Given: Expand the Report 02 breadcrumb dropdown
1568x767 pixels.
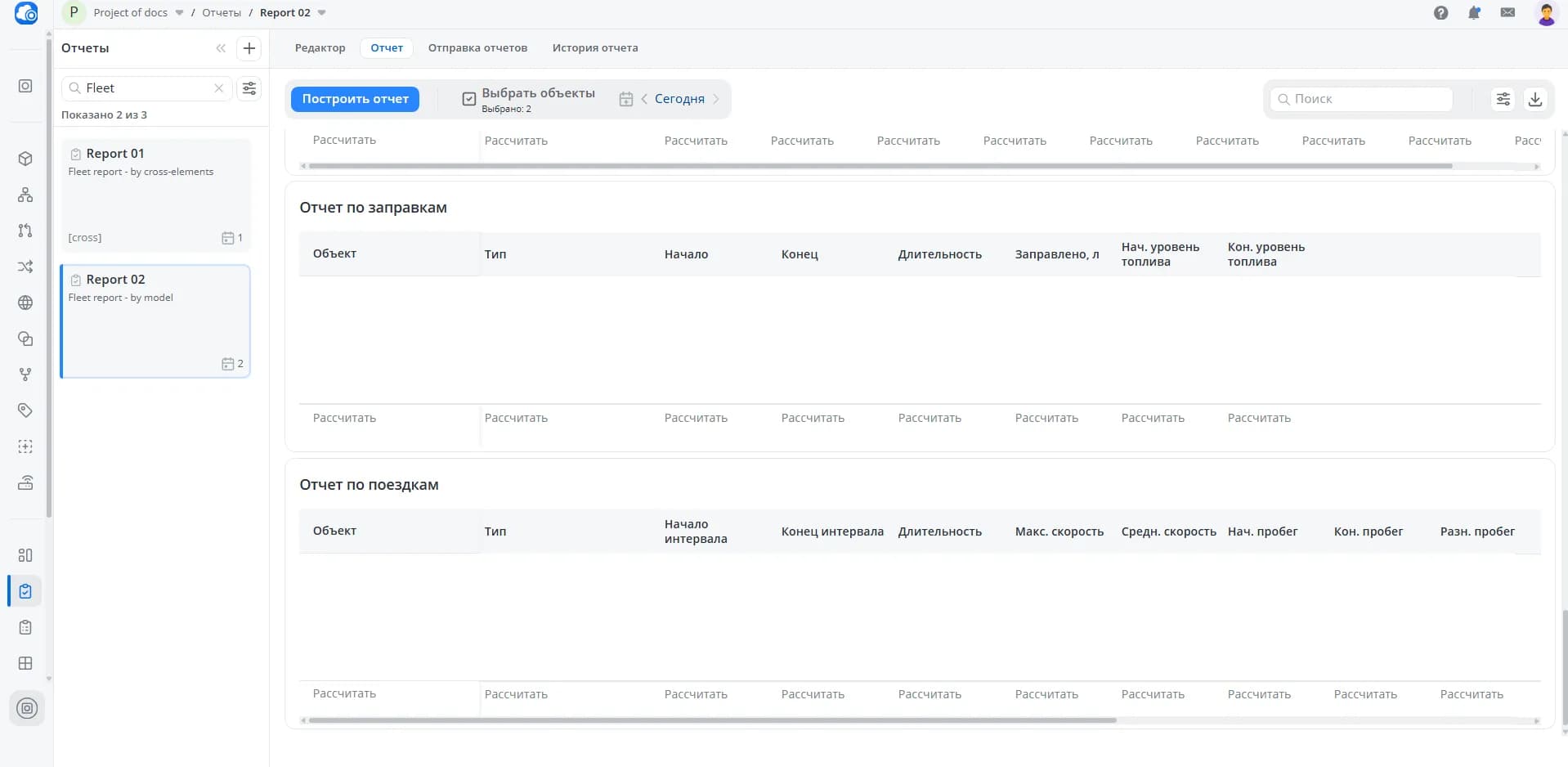Looking at the screenshot, I should pyautogui.click(x=321, y=13).
